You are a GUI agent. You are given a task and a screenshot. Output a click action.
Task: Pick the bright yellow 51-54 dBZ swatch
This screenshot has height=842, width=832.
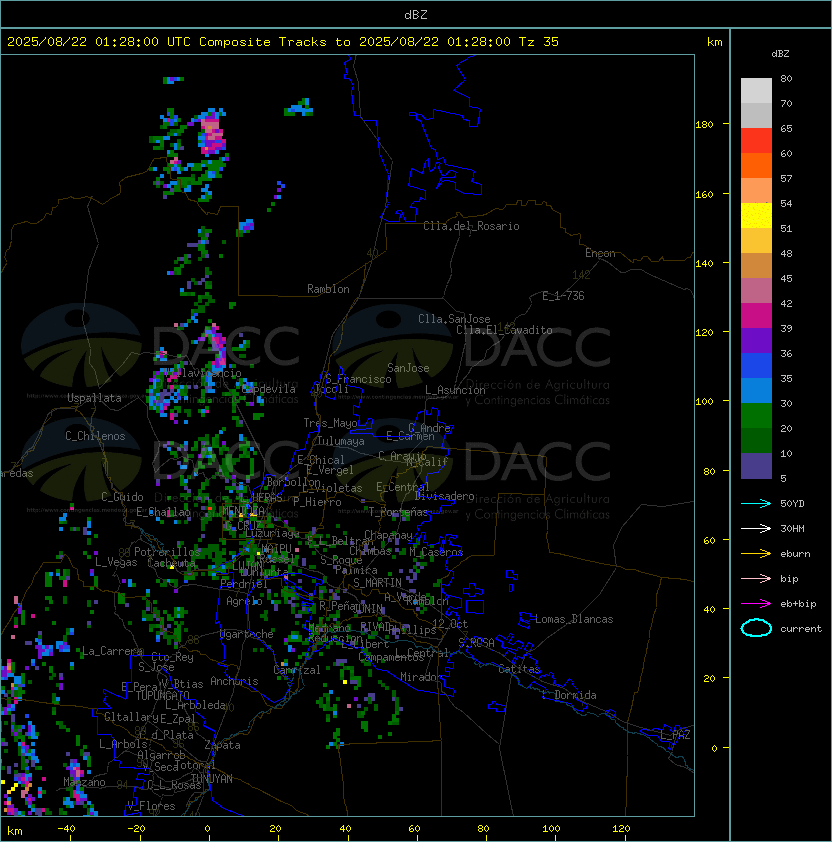756,215
